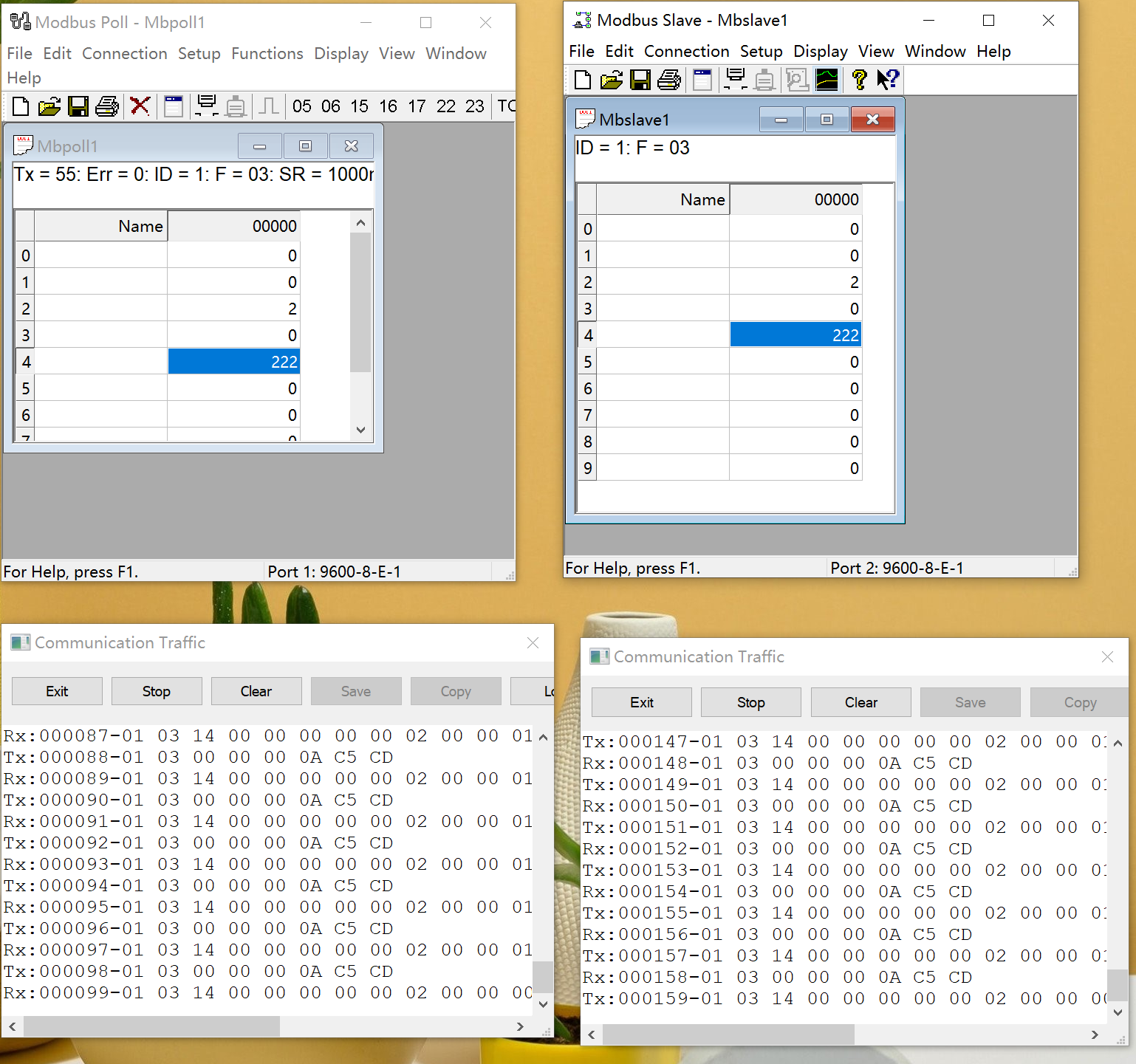The height and width of the screenshot is (1064, 1136).
Task: Click the Rx:000148 line in right traffic log
Action: pyautogui.click(x=778, y=763)
